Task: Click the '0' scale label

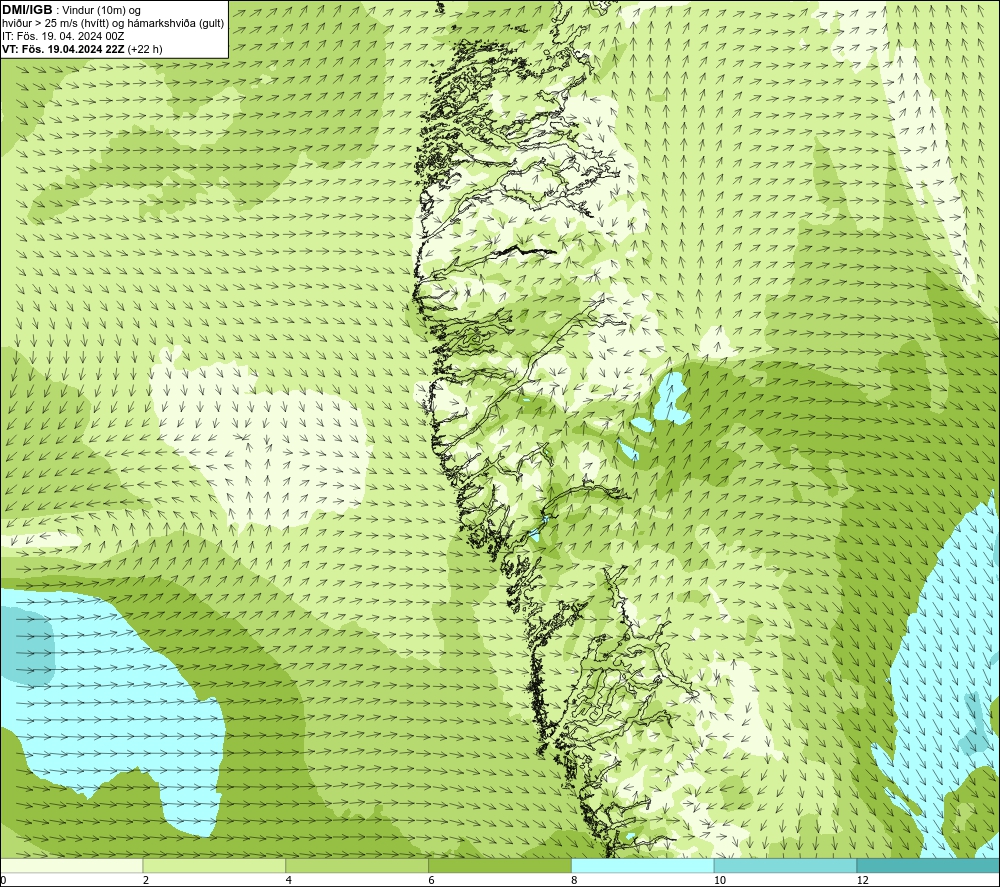Action: tap(3, 880)
